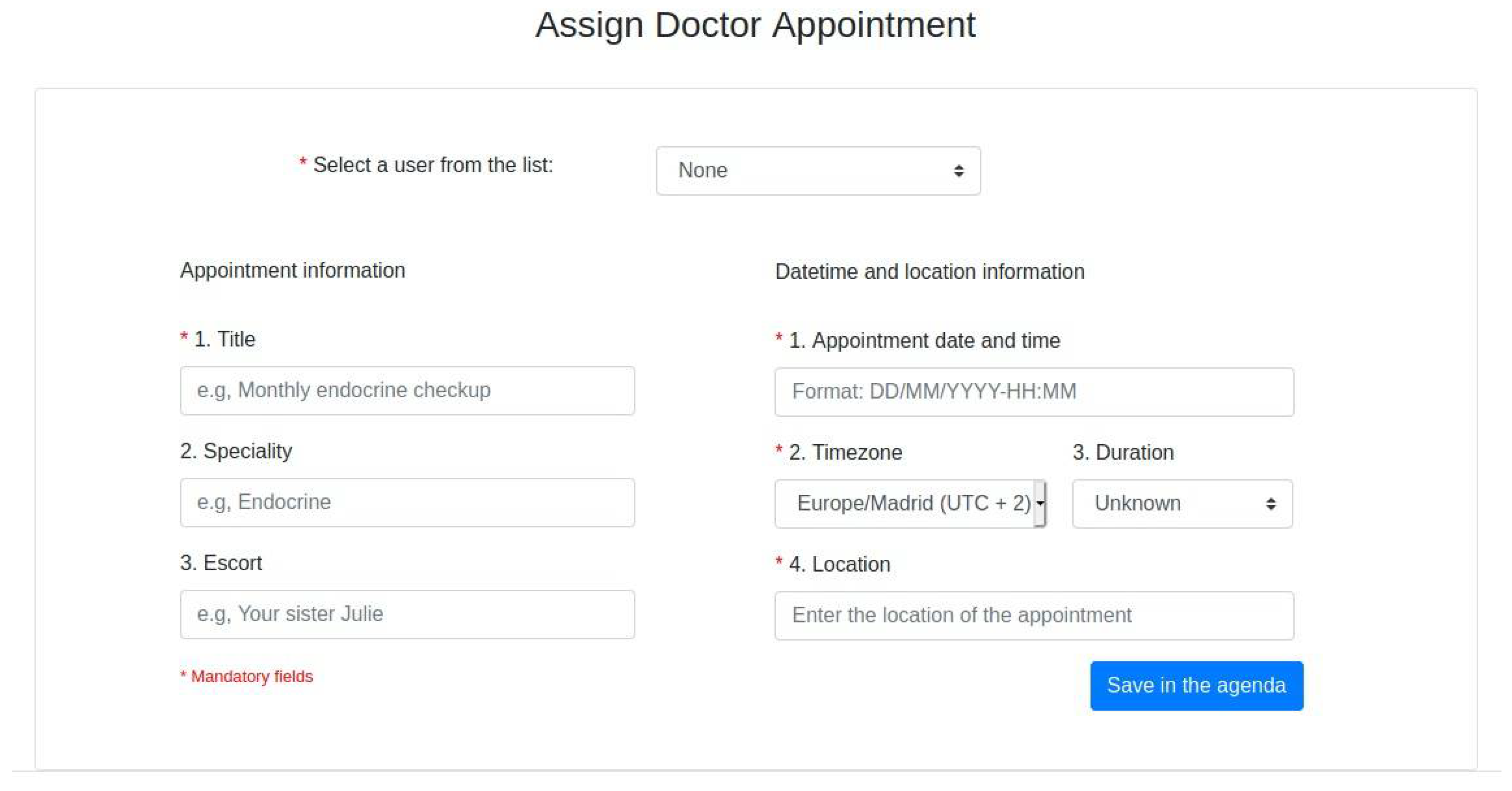This screenshot has height=791, width=1512.
Task: Click the up-down arrows on the user select
Action: (x=958, y=171)
